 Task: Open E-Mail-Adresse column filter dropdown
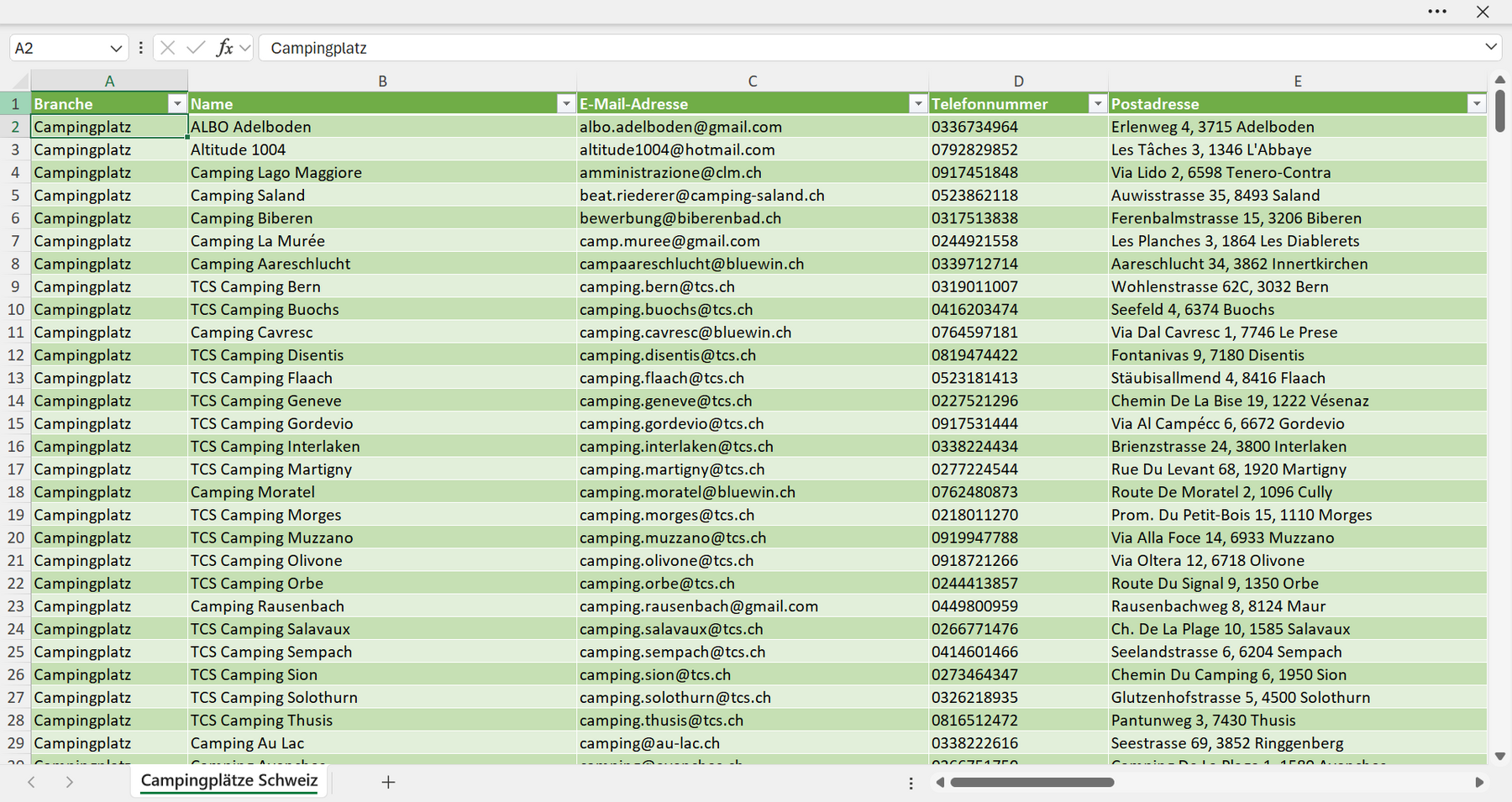(x=918, y=103)
